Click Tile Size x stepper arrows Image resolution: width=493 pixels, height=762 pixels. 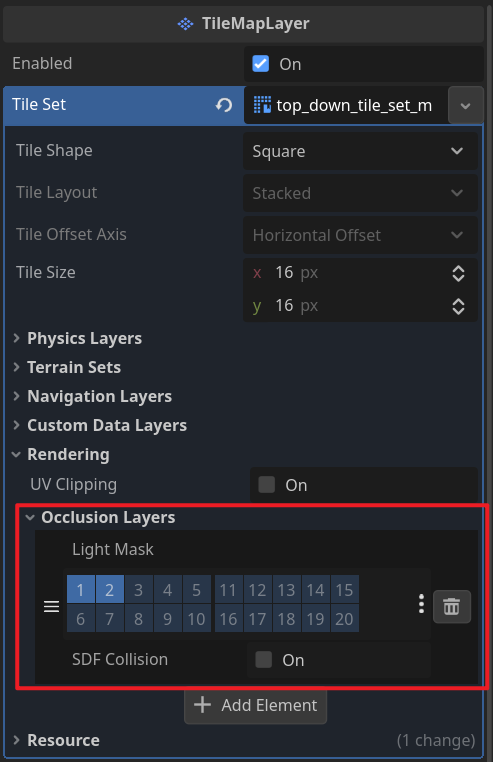(458, 273)
